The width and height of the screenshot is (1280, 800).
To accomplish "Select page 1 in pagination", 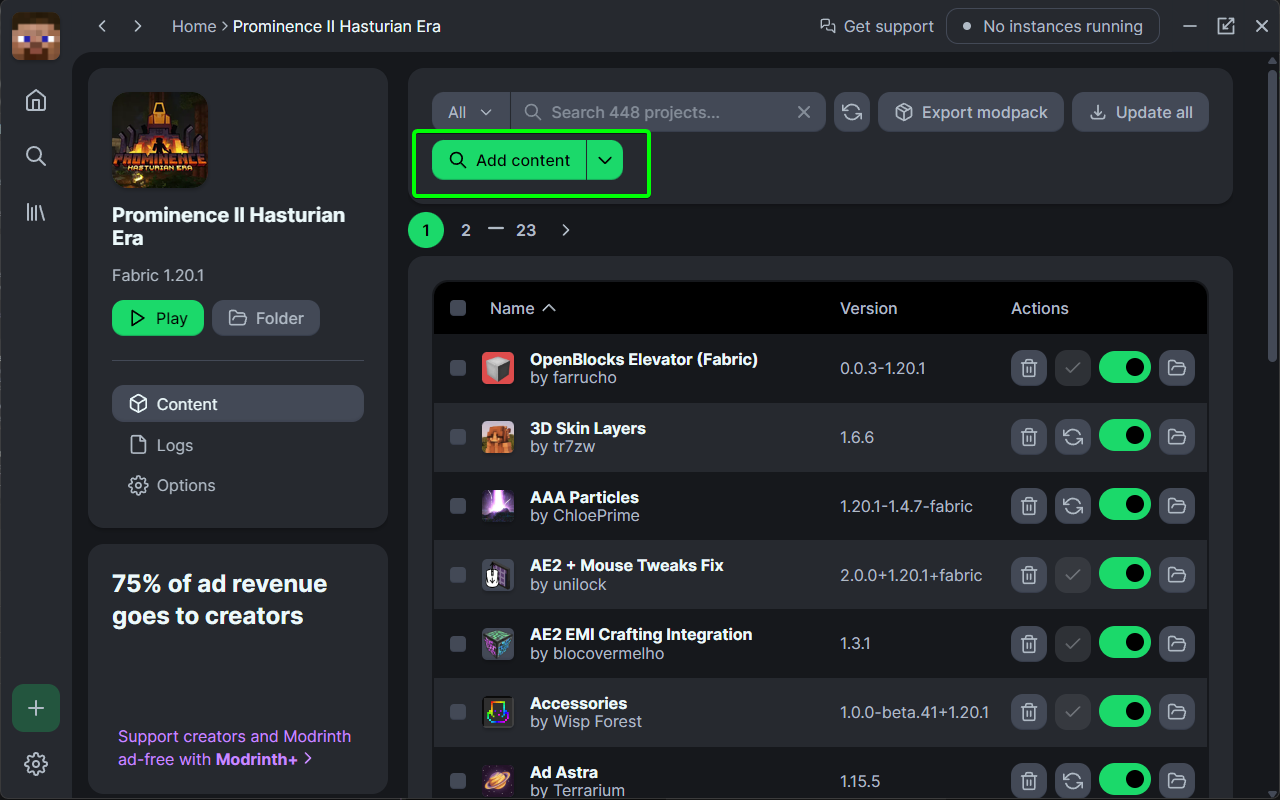I will (x=426, y=230).
